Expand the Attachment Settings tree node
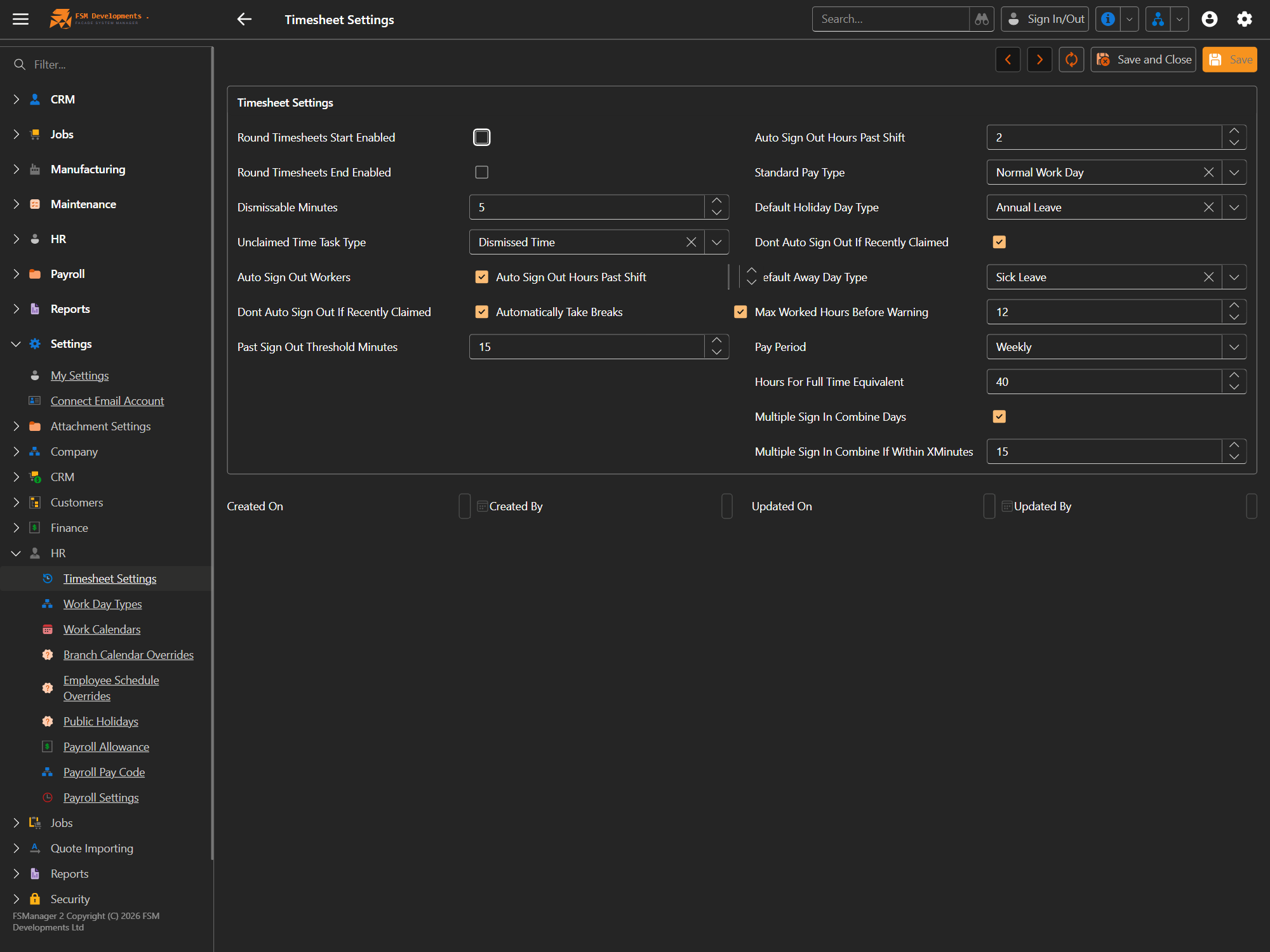This screenshot has height=952, width=1270. (16, 426)
